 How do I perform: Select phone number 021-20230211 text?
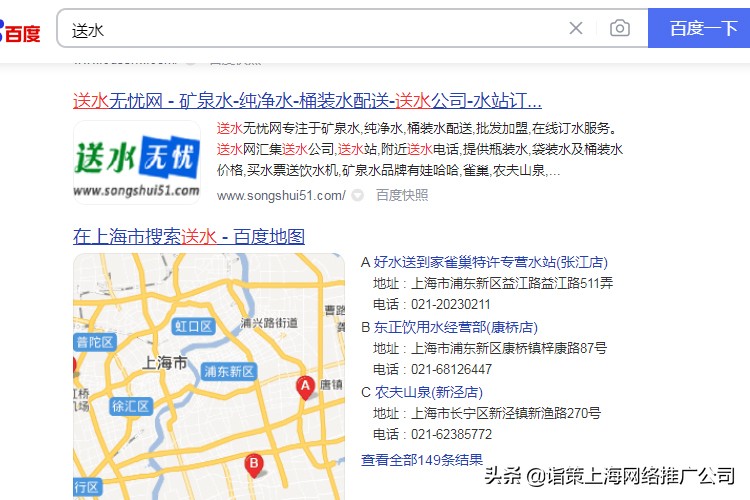451,304
